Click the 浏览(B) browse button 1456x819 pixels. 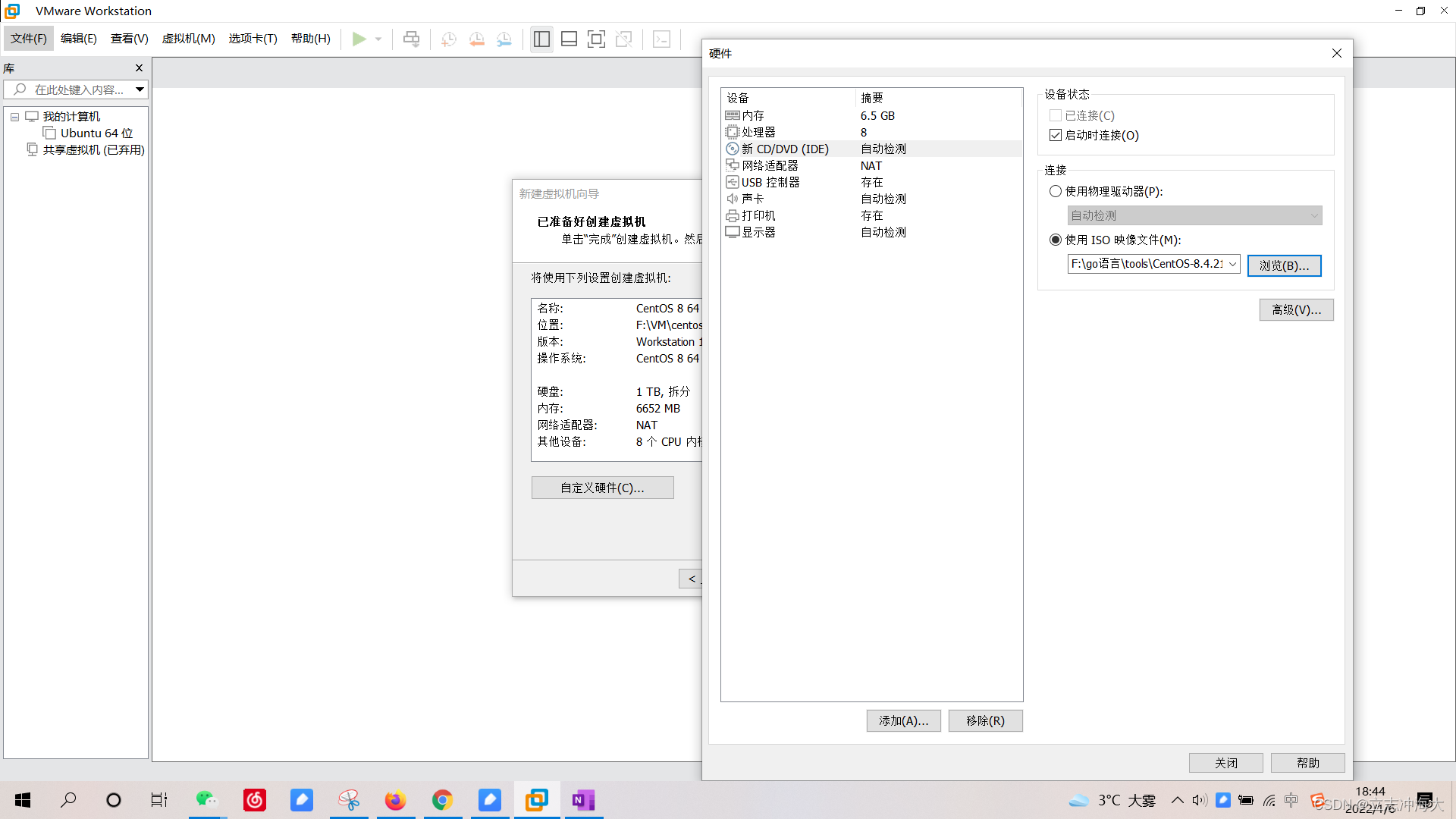1284,265
